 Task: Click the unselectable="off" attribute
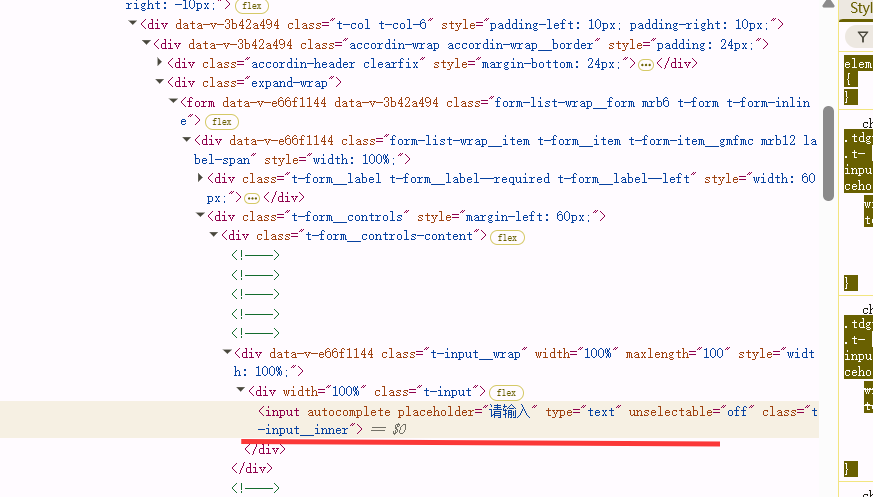(x=691, y=412)
